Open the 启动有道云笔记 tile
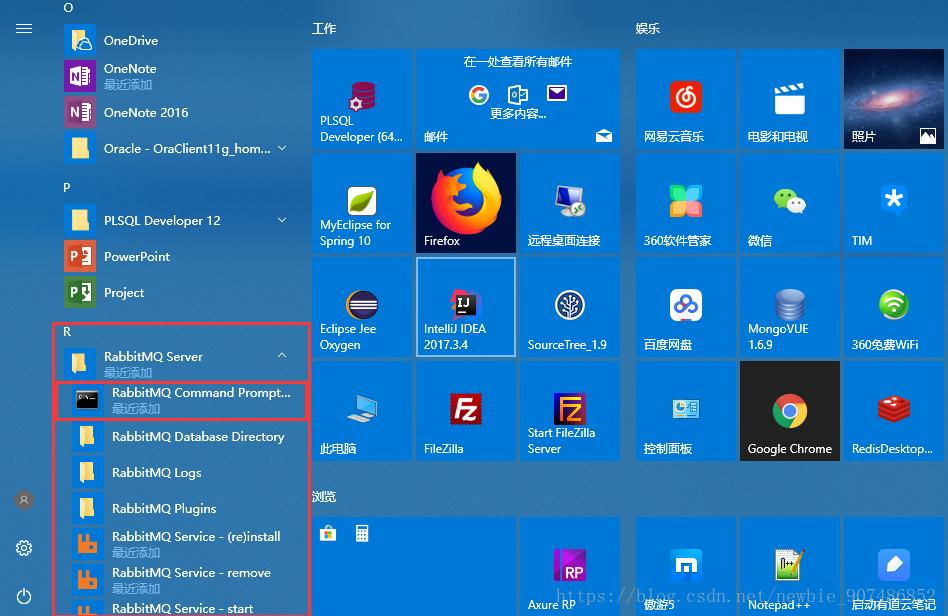948x616 pixels. click(x=894, y=566)
